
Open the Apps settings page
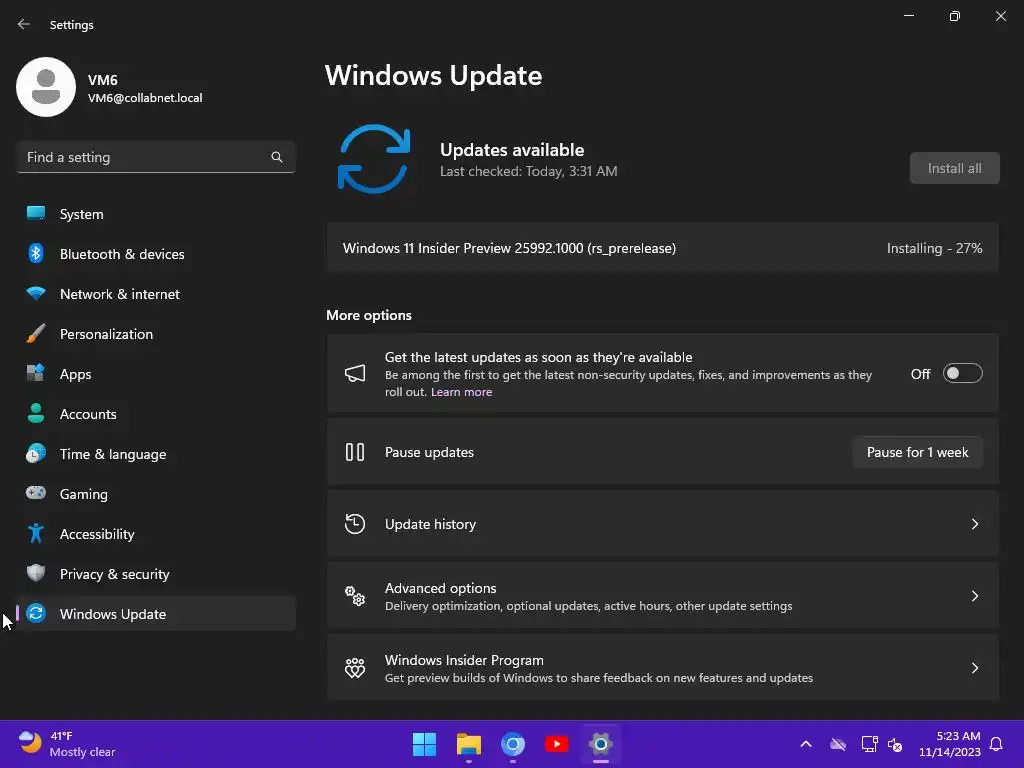click(155, 374)
